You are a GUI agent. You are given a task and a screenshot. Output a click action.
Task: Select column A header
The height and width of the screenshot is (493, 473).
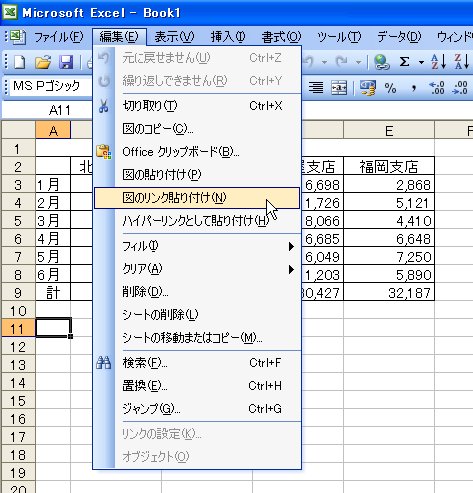[53, 131]
